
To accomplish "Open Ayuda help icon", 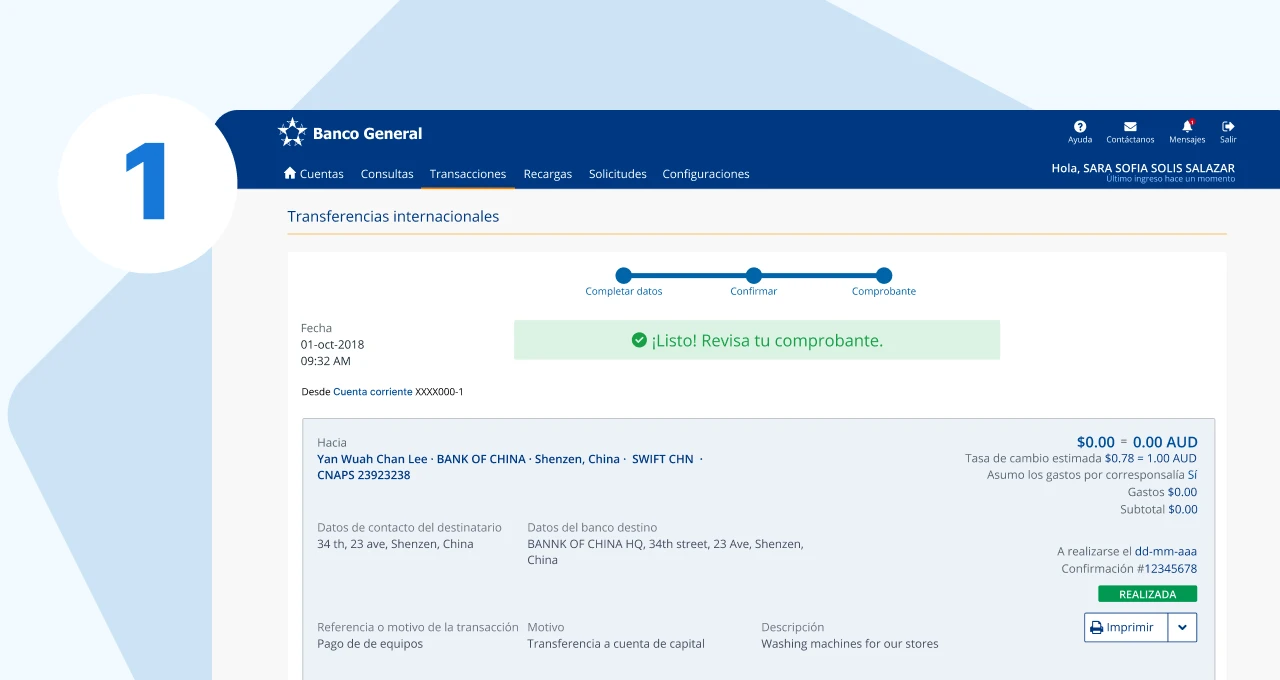I will [x=1080, y=127].
